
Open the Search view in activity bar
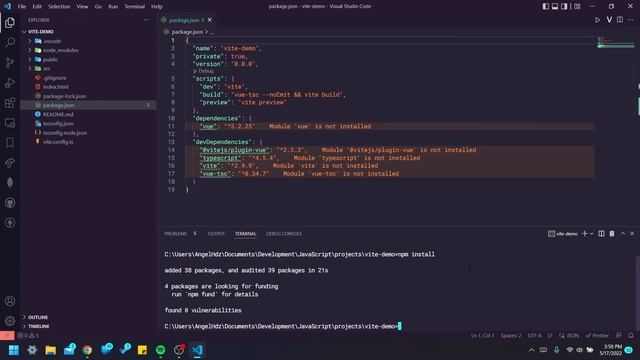coord(10,42)
